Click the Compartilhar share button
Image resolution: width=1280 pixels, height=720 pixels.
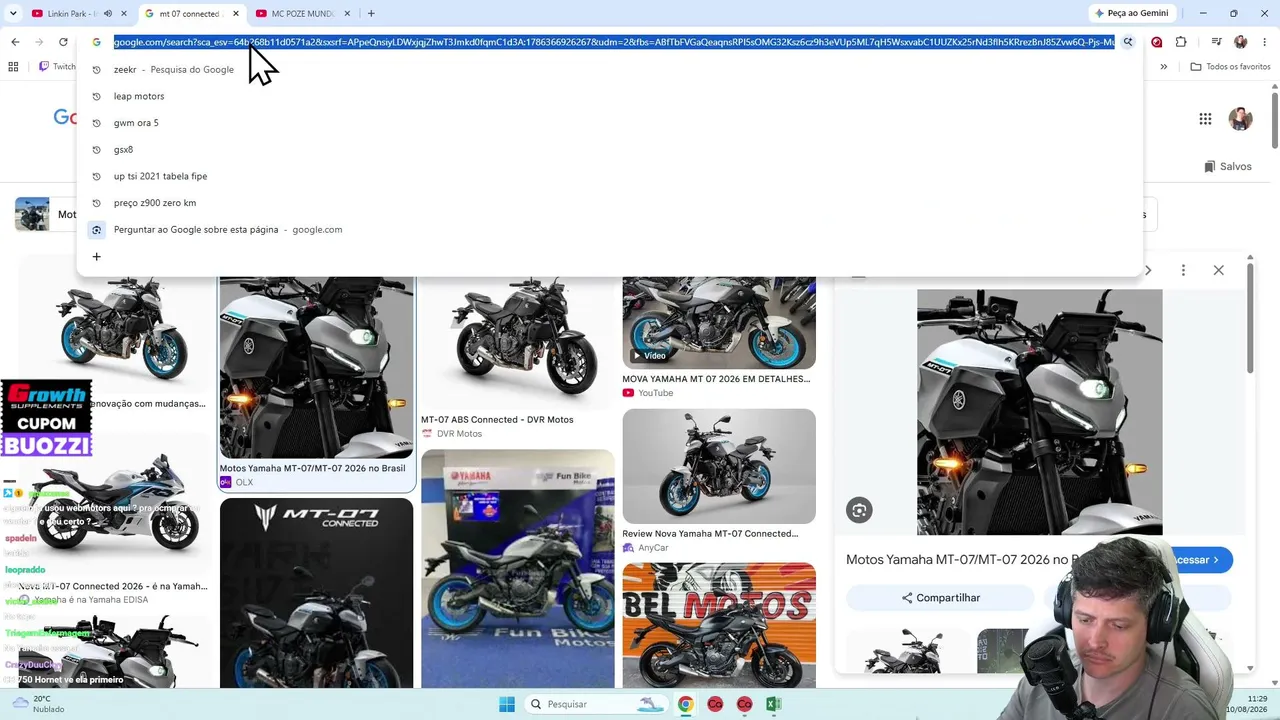pos(940,598)
